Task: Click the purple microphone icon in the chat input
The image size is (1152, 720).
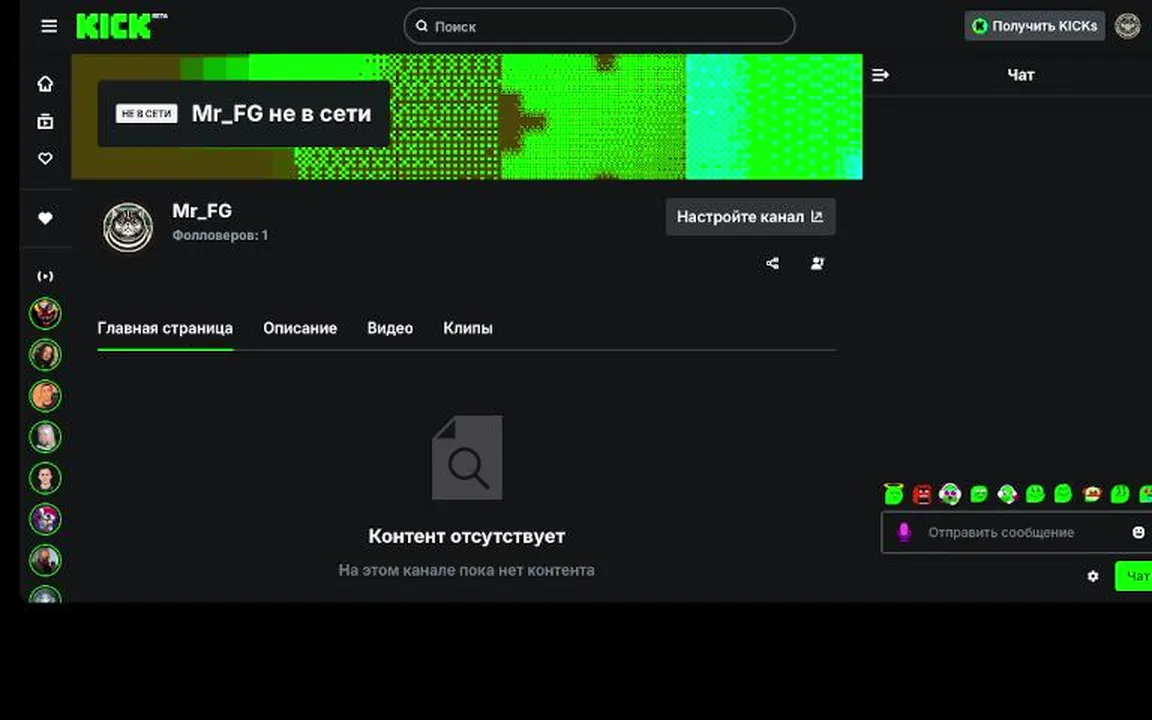Action: (x=904, y=531)
